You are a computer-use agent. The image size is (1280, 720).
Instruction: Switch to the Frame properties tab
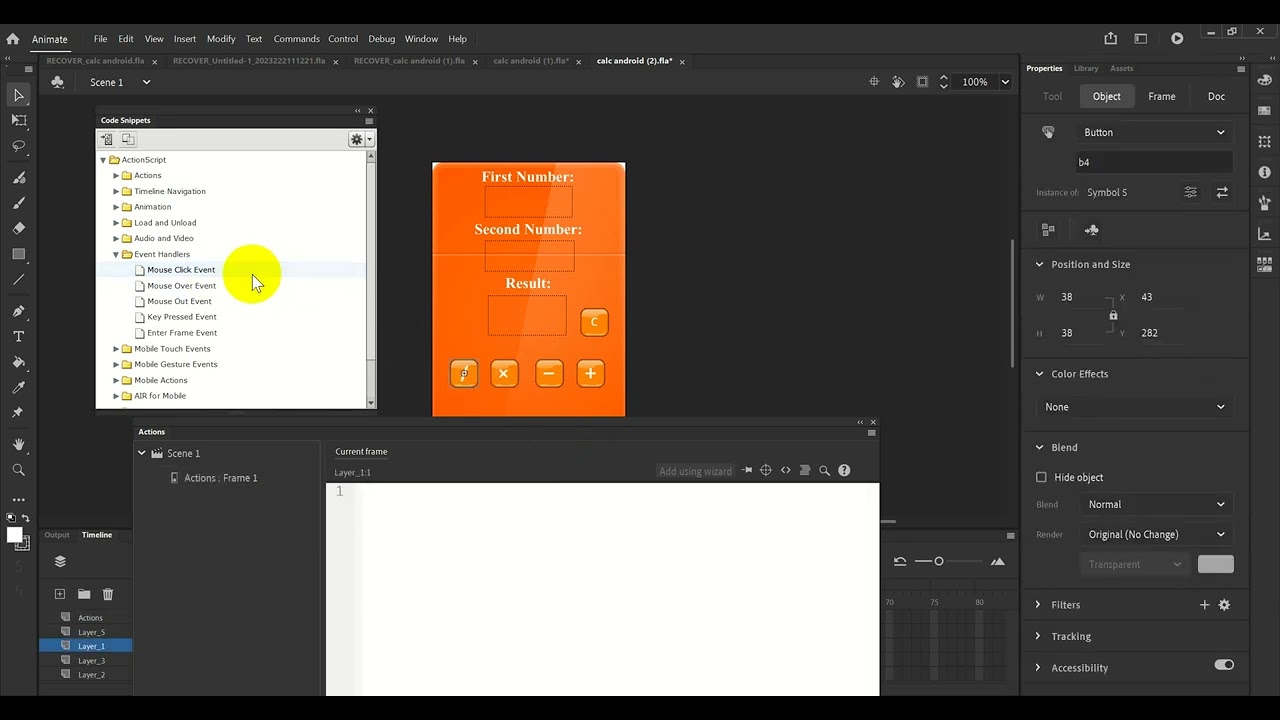click(x=1162, y=96)
